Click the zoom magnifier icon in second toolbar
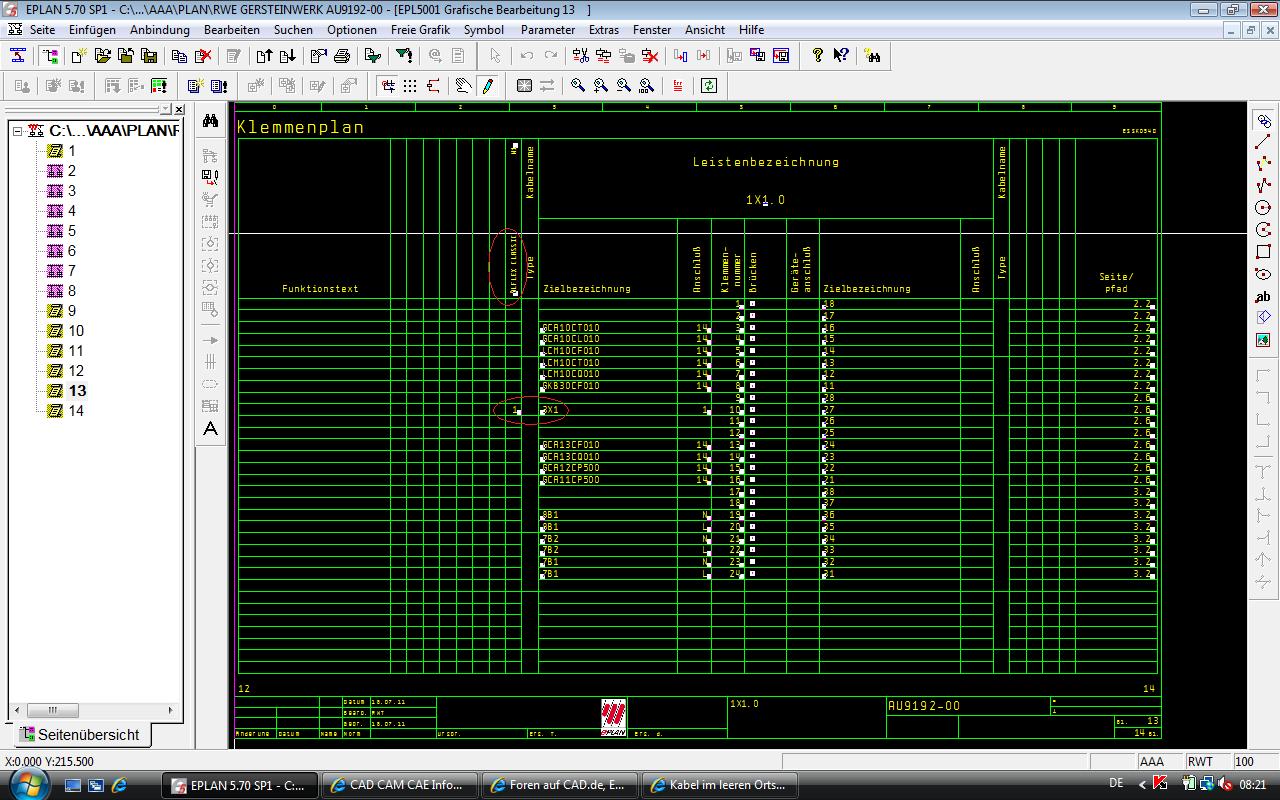1280x800 pixels. (x=578, y=86)
